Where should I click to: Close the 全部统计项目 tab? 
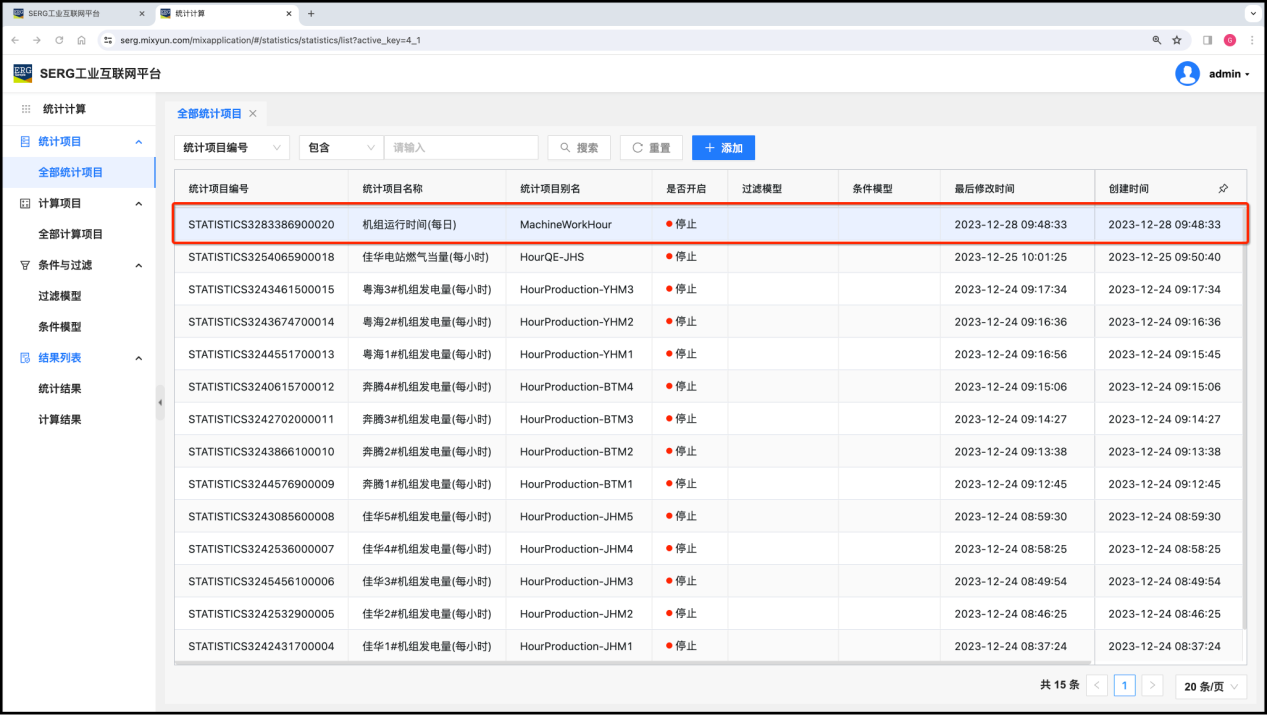pyautogui.click(x=253, y=114)
